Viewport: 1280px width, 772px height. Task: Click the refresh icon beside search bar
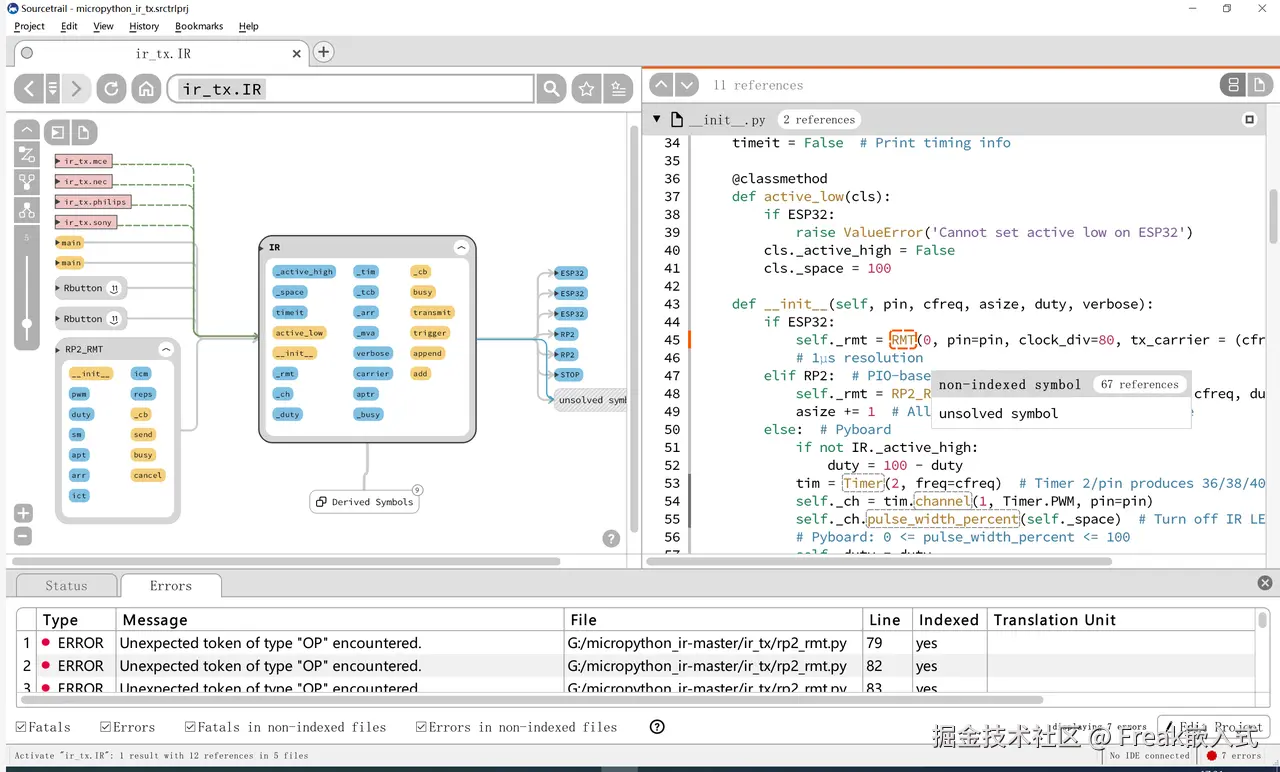click(111, 89)
